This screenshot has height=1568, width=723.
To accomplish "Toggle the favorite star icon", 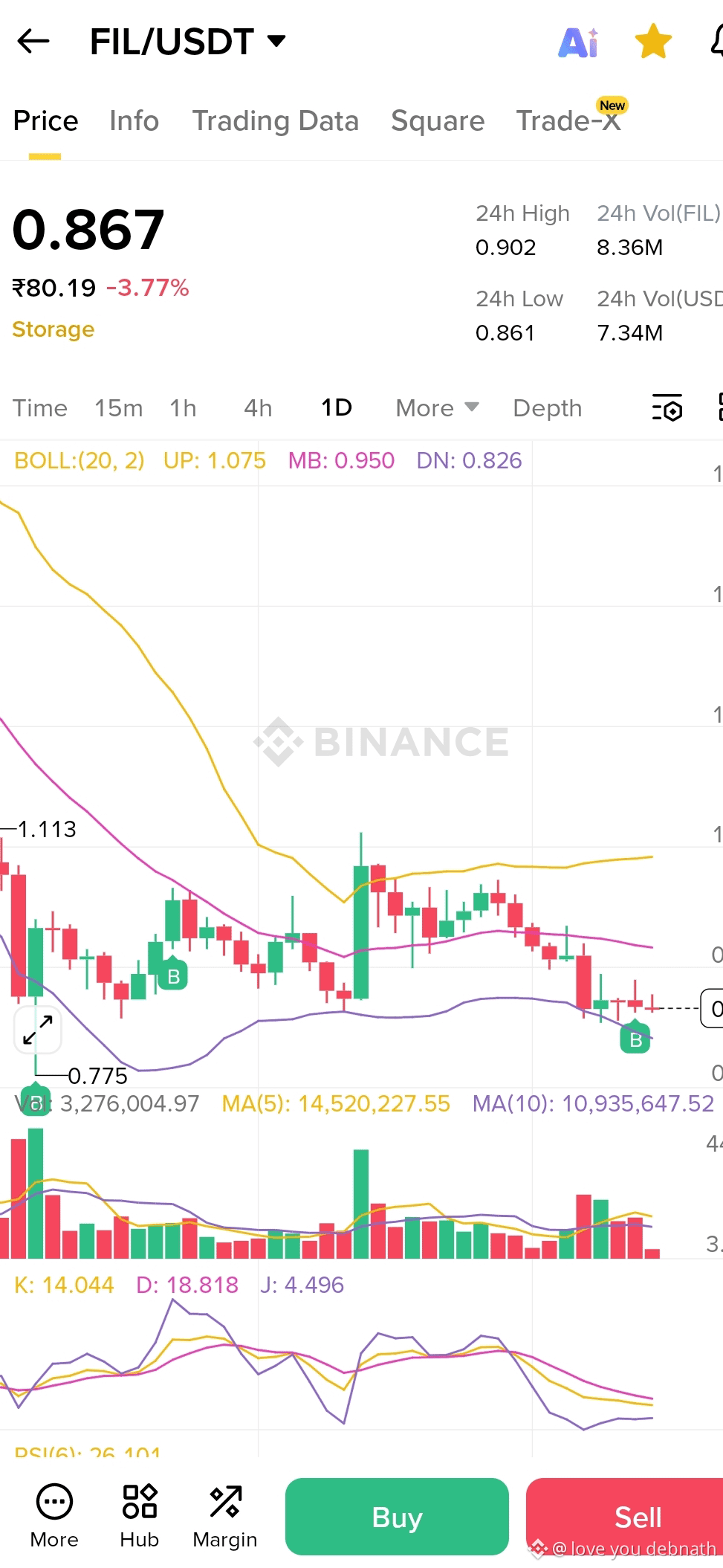I will pos(653,42).
